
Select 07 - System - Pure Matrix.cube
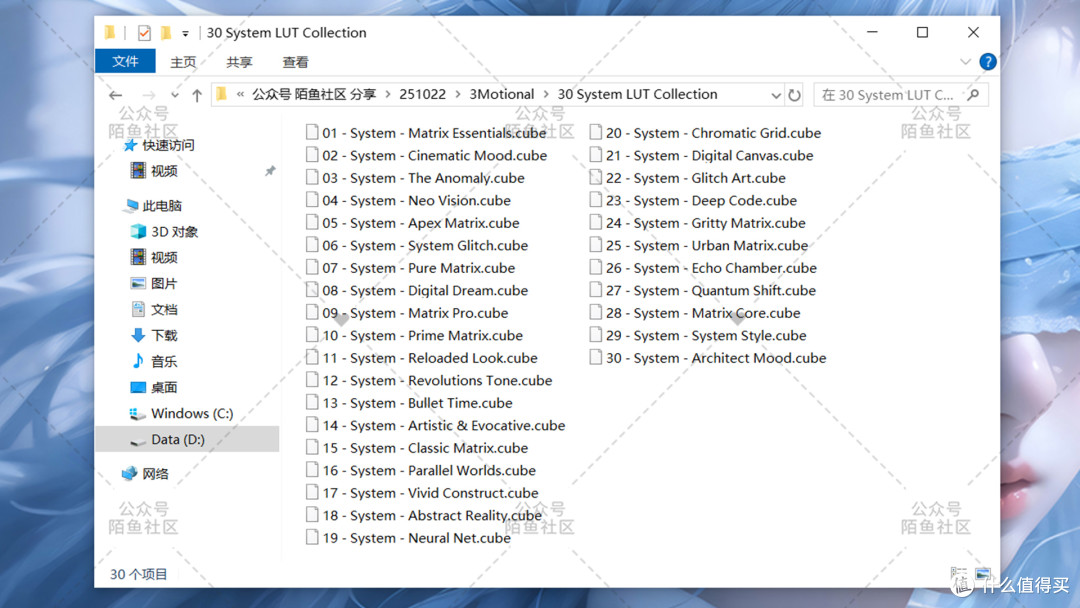419,268
